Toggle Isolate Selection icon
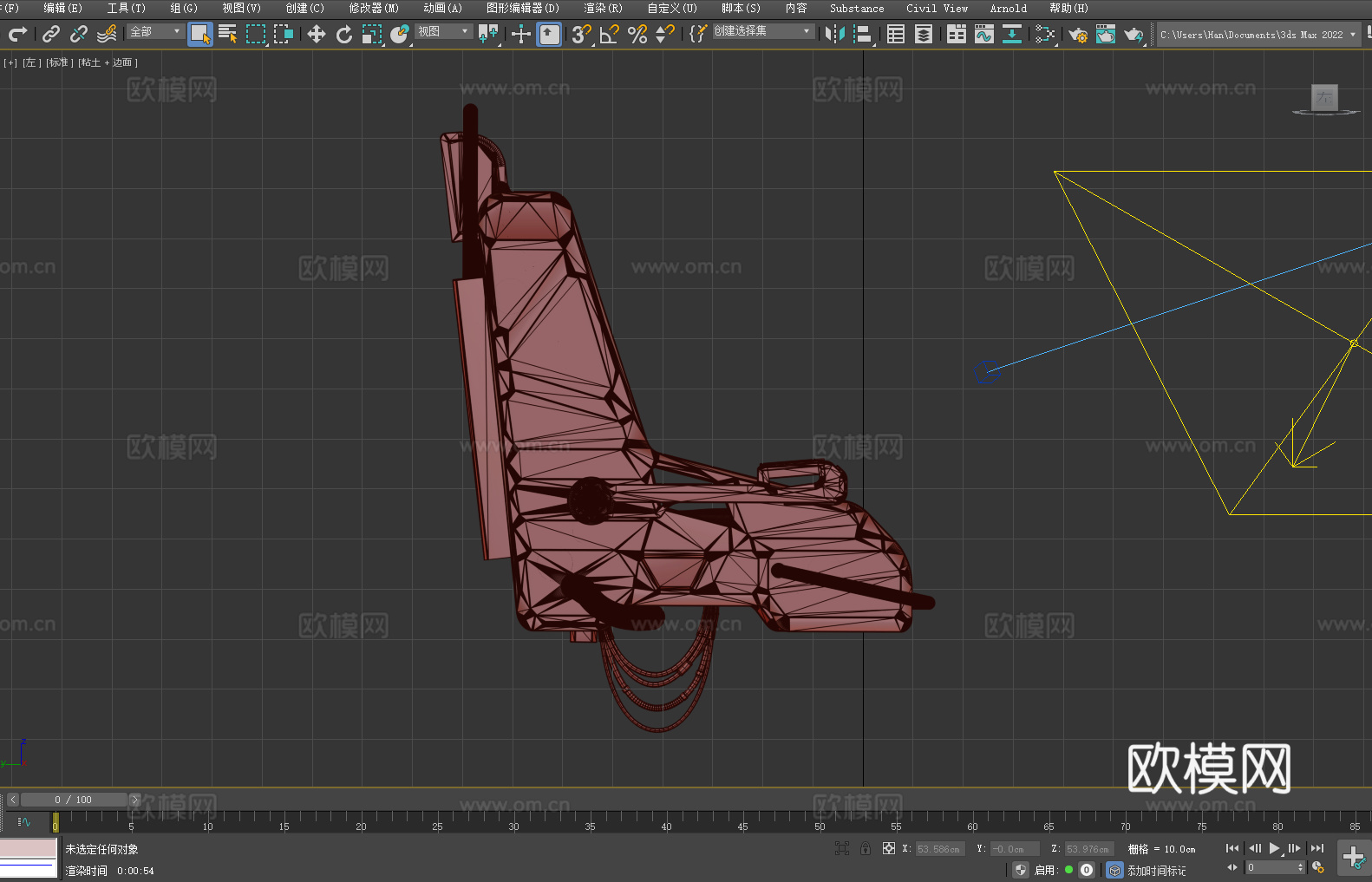The image size is (1372, 882). (x=842, y=848)
